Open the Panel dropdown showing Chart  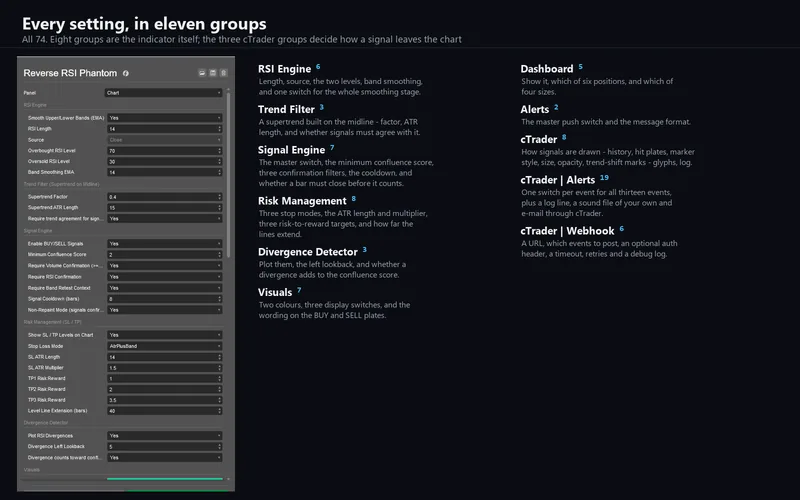point(163,93)
